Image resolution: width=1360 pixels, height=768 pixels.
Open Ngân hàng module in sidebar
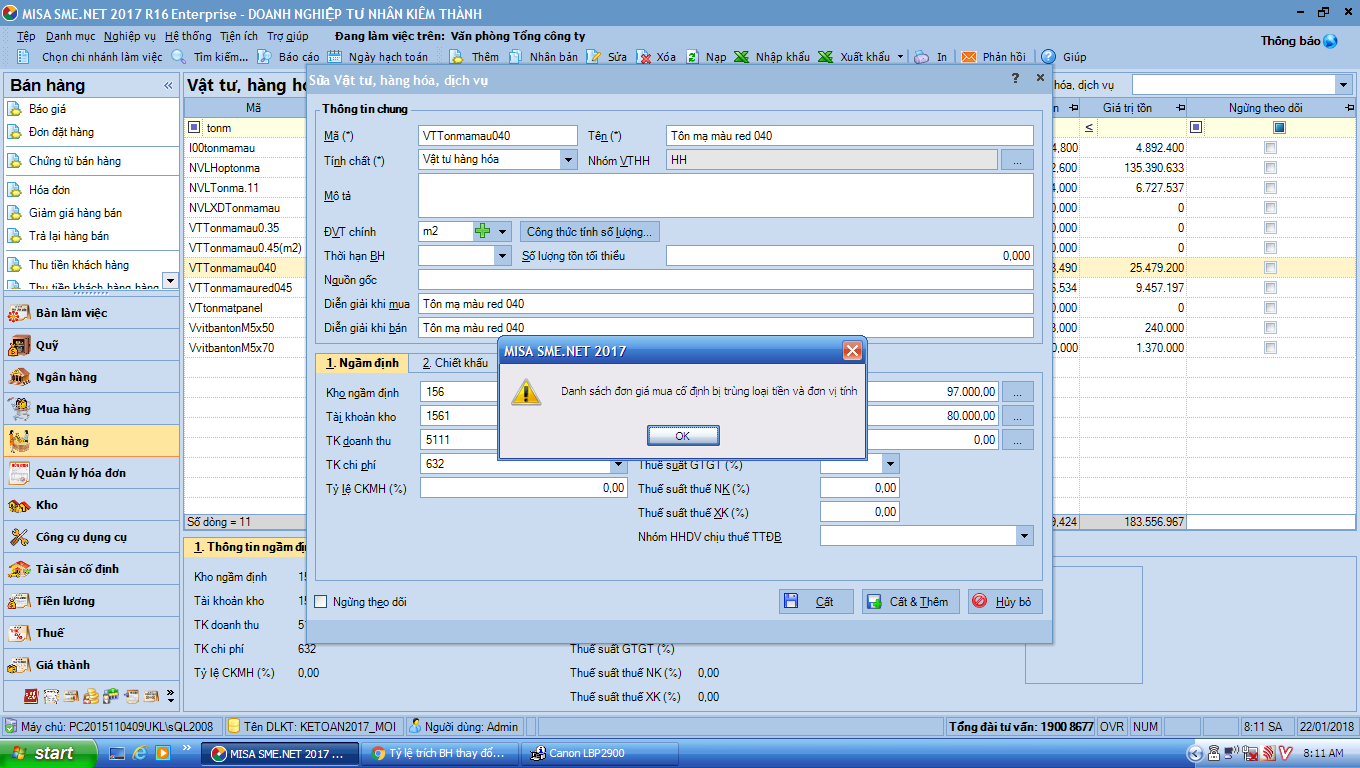(x=91, y=377)
